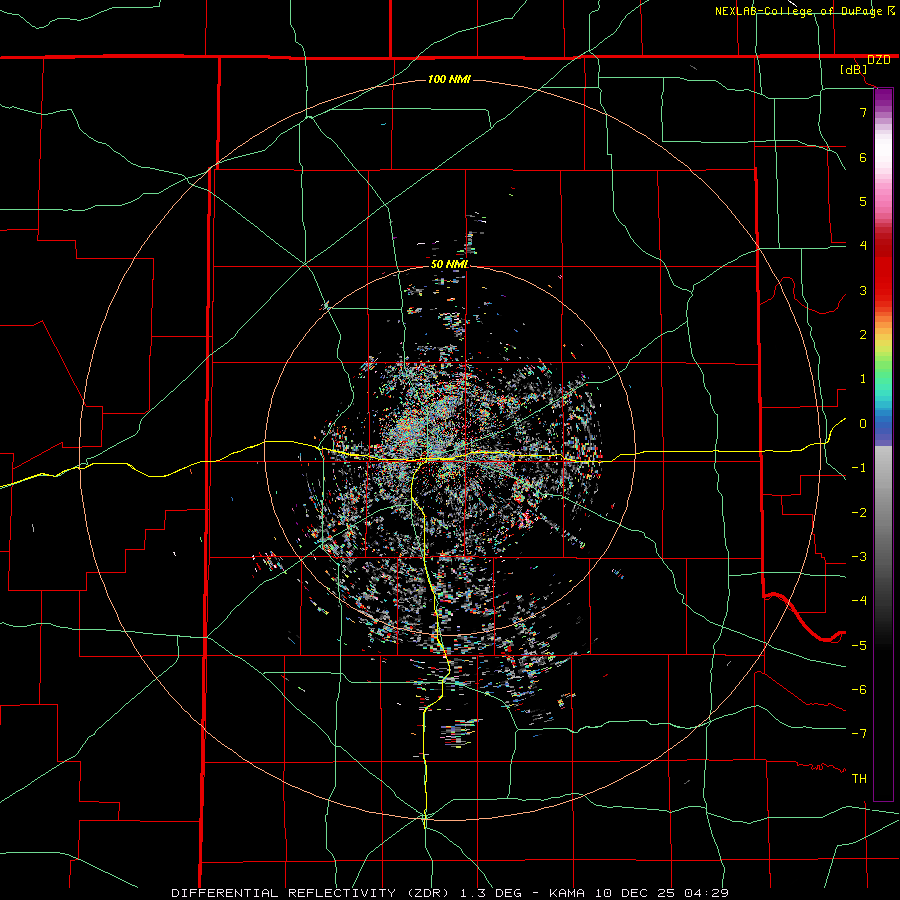The height and width of the screenshot is (900, 900).
Task: Click the "[dB]" unit label above the scale
Action: click(854, 70)
